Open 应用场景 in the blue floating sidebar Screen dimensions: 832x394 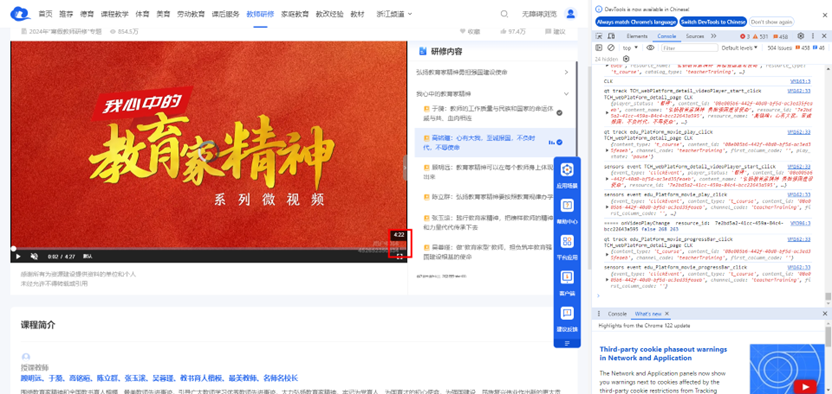click(x=567, y=175)
